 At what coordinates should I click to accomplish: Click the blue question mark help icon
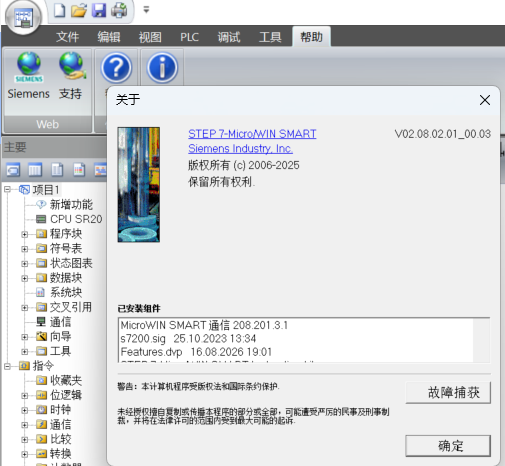pos(116,68)
